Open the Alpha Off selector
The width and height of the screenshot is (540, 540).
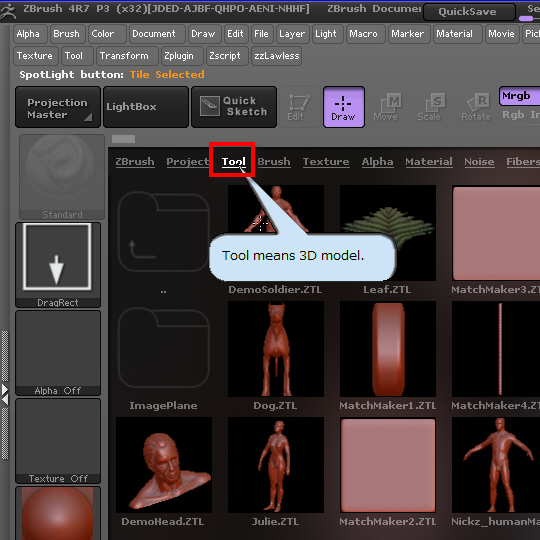click(58, 353)
